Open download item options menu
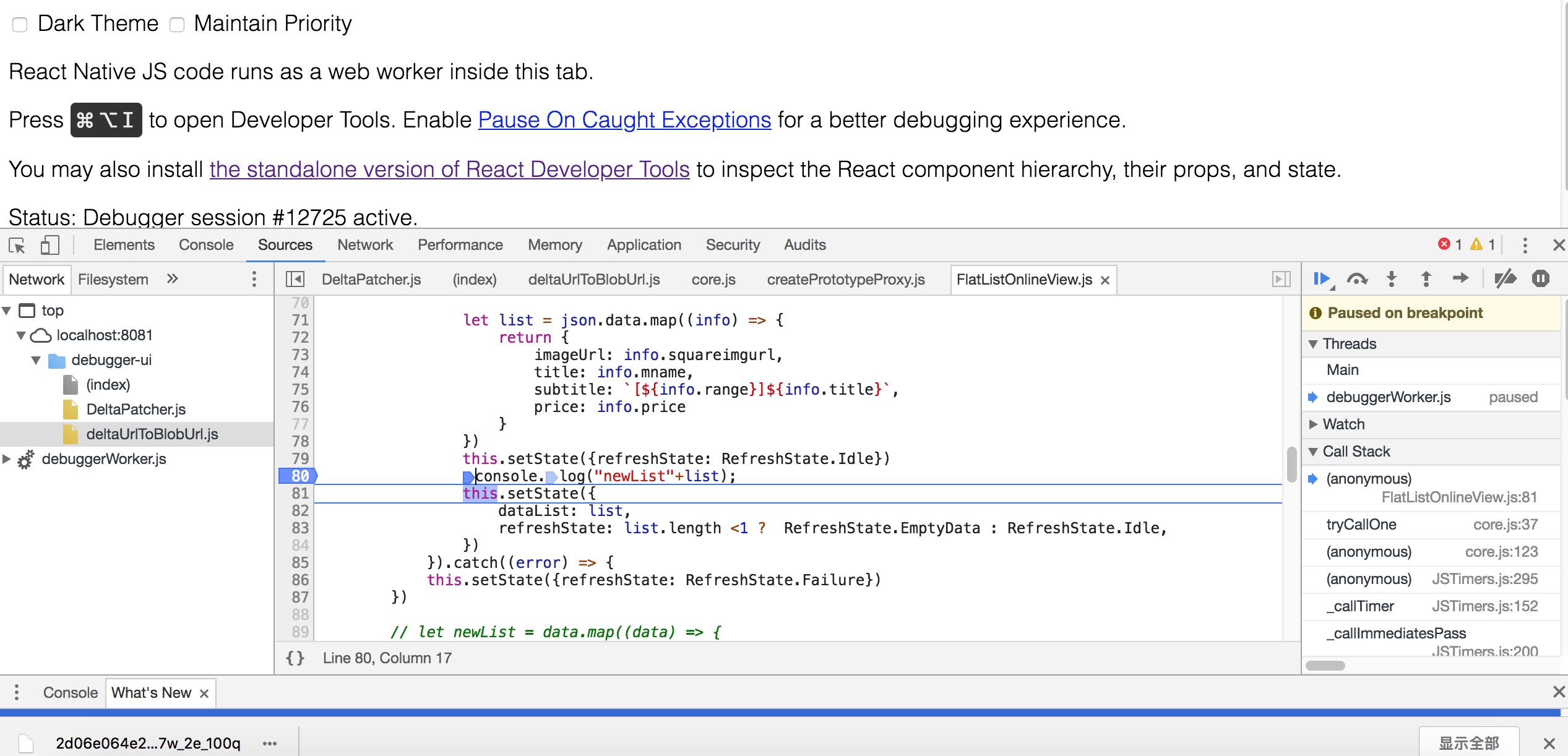The height and width of the screenshot is (756, 1568). [270, 744]
